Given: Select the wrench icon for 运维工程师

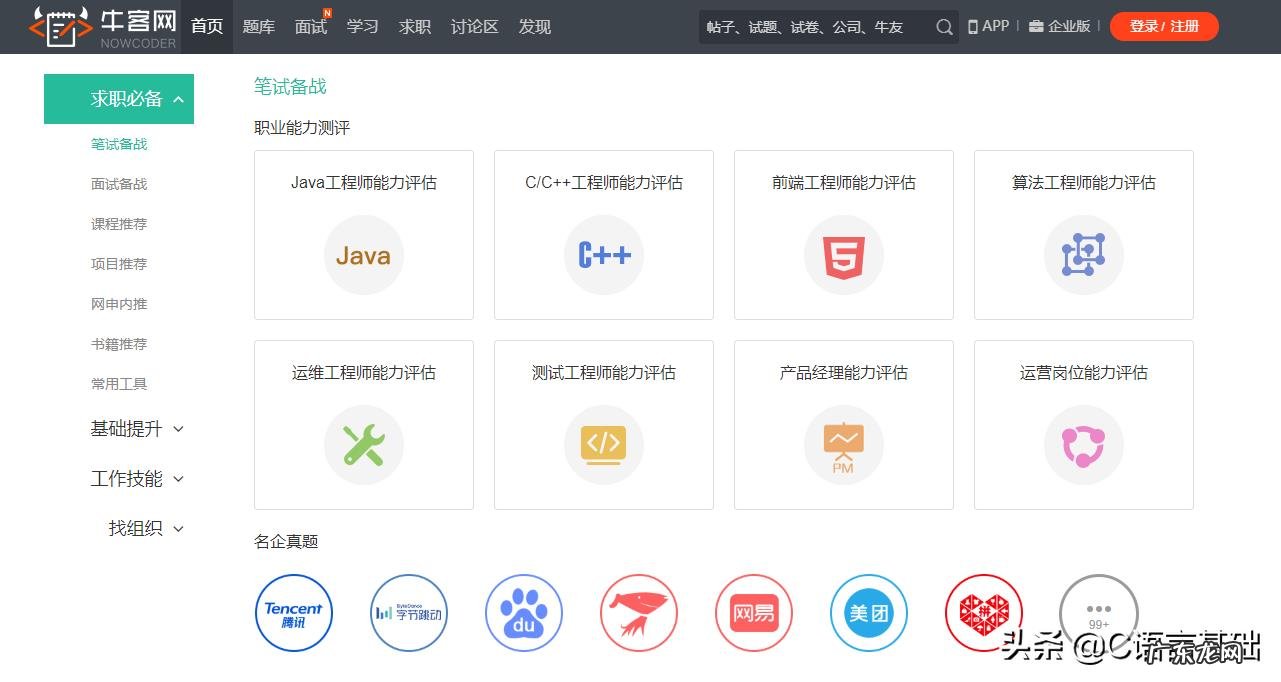Looking at the screenshot, I should pyautogui.click(x=363, y=445).
